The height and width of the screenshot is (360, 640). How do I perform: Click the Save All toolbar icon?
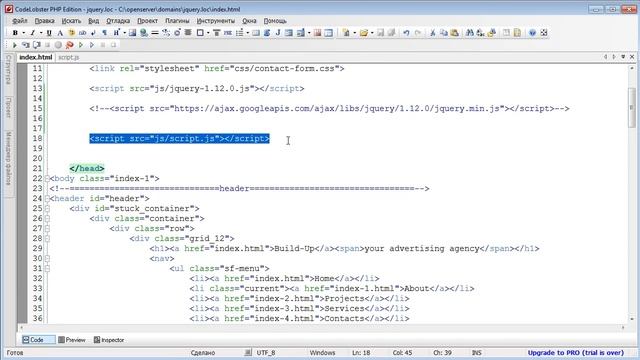tap(391, 33)
